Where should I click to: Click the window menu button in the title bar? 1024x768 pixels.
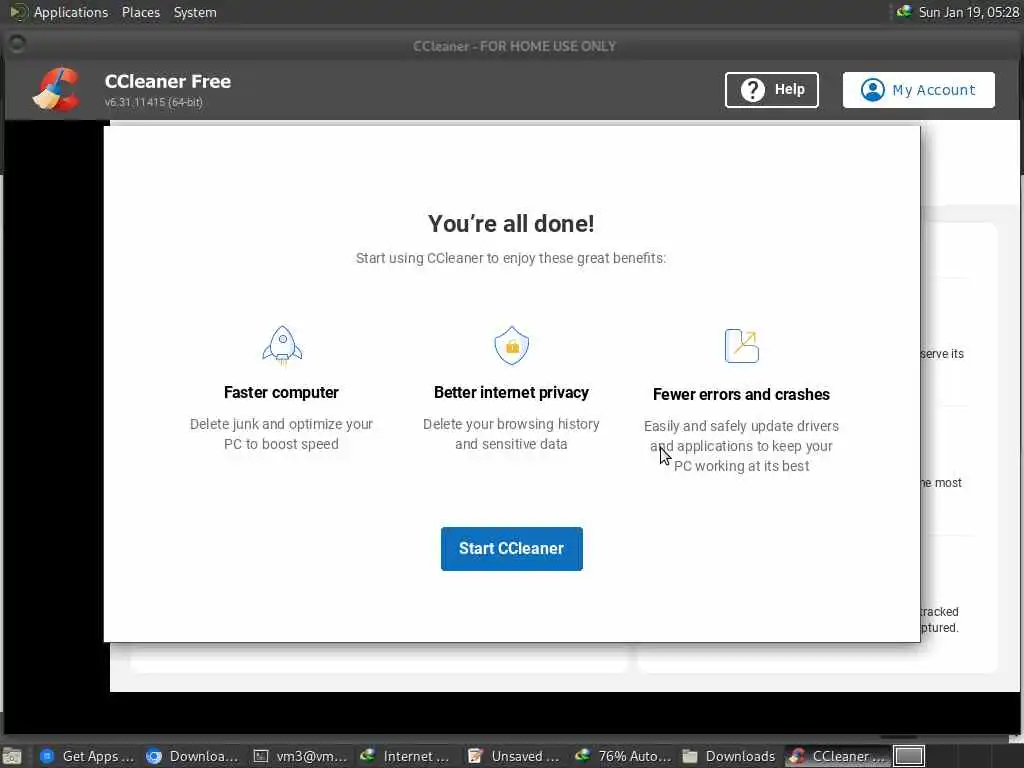(x=17, y=44)
